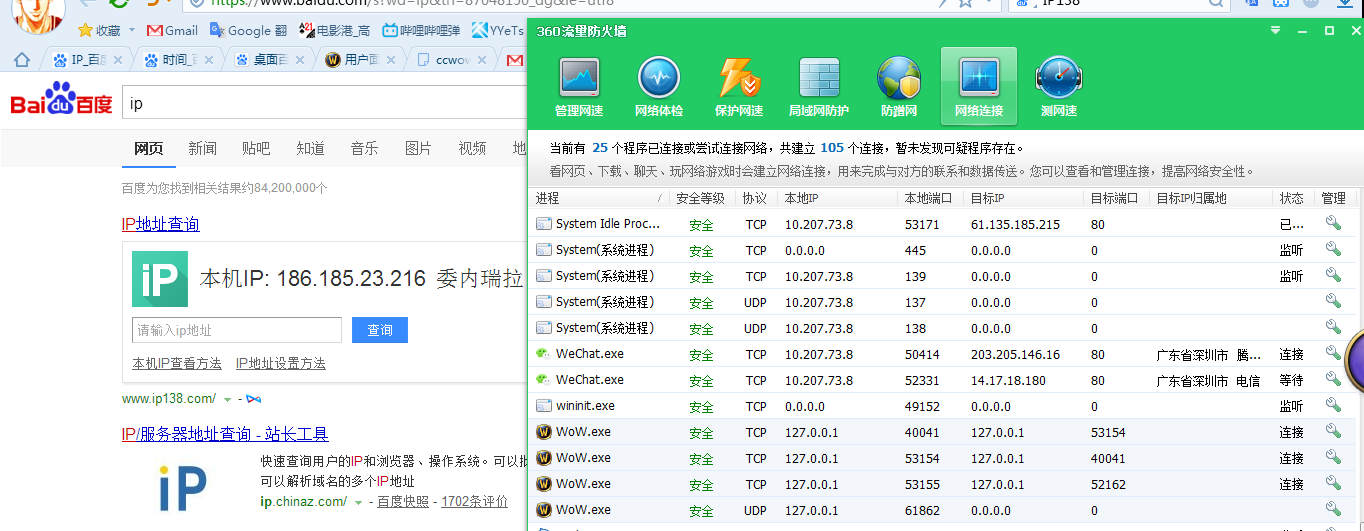Click wrench for System Idle Process row
This screenshot has height=531, width=1364.
pyautogui.click(x=1332, y=224)
